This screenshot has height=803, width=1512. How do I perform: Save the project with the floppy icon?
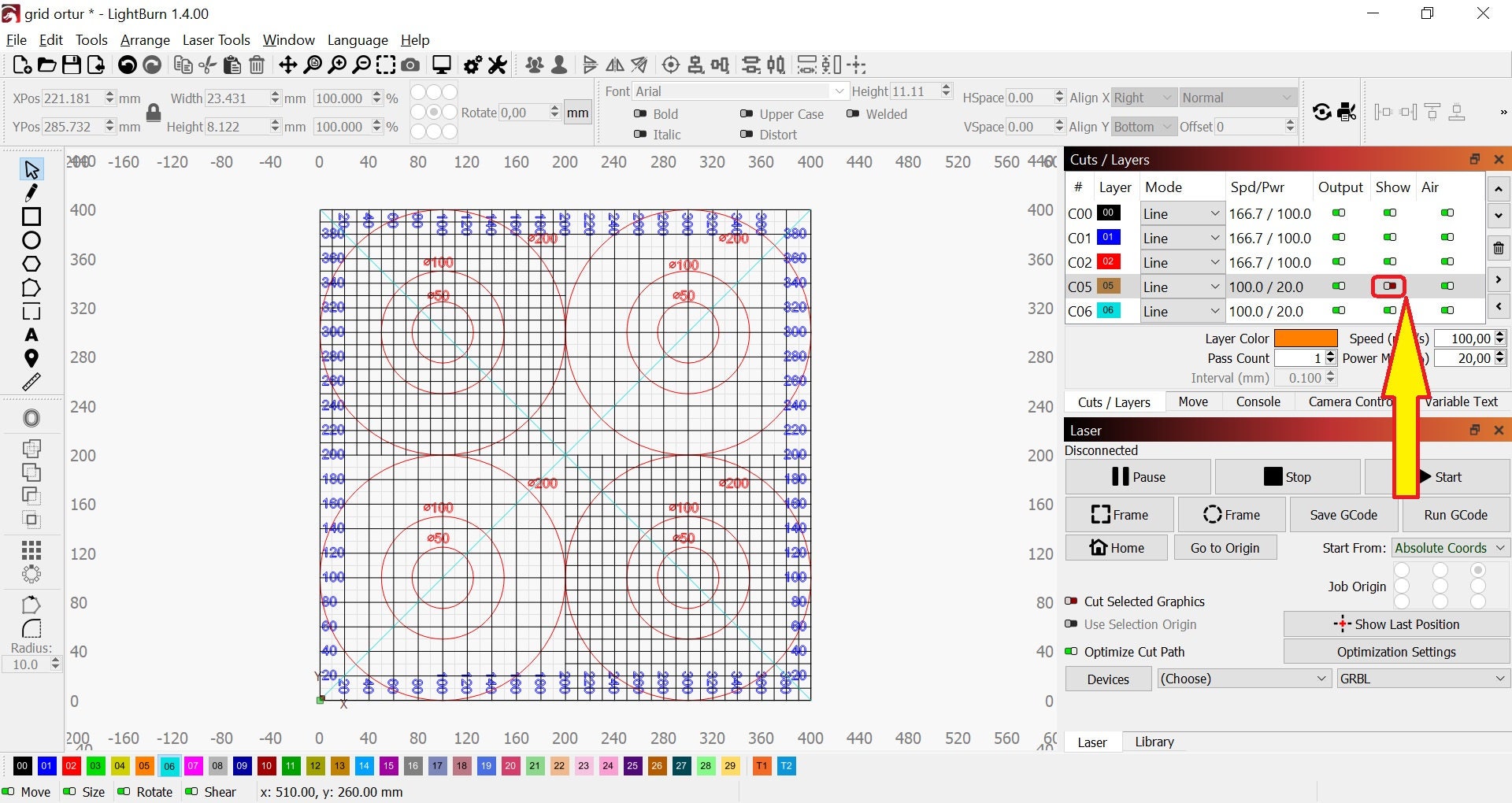point(71,65)
